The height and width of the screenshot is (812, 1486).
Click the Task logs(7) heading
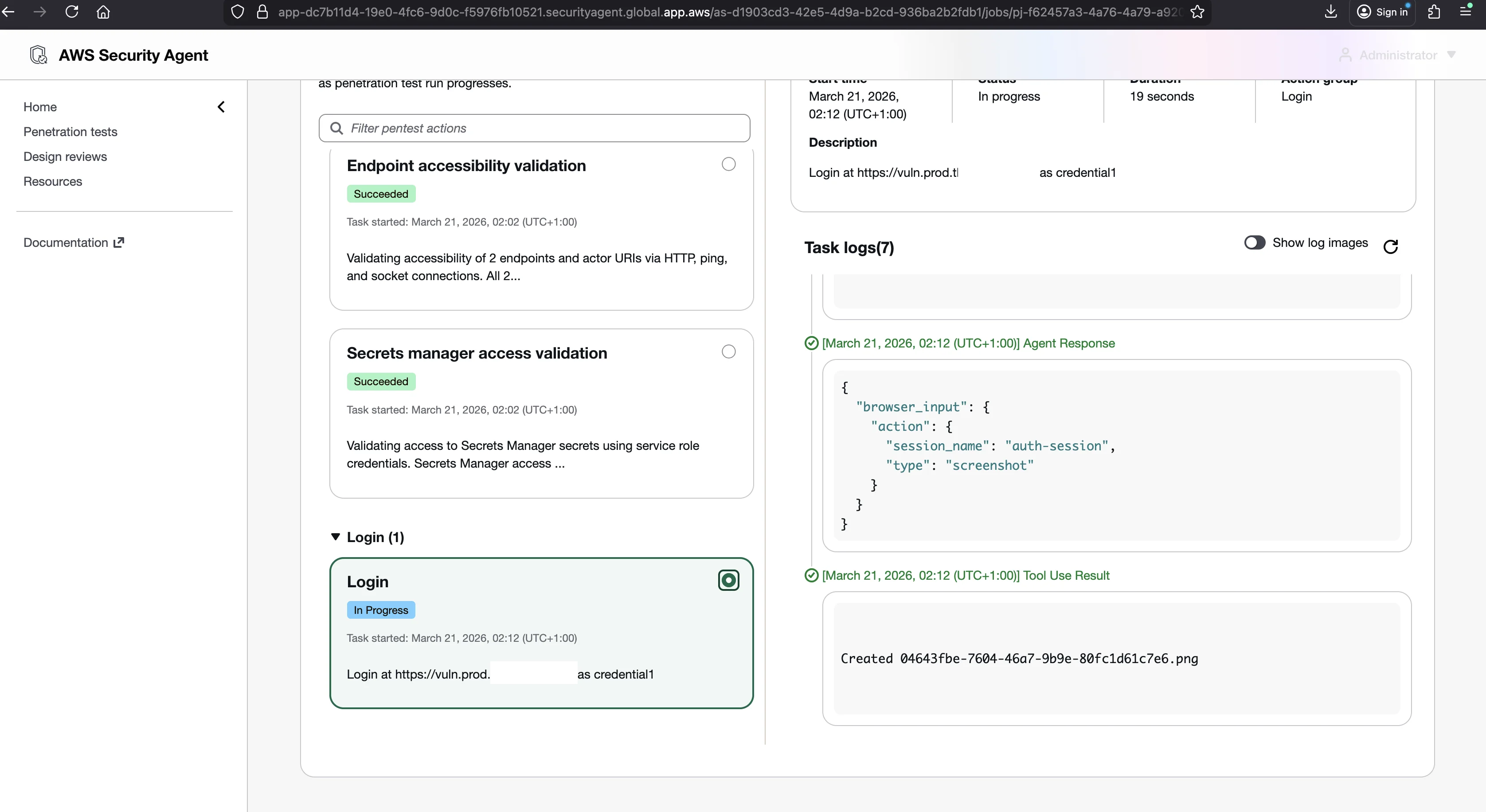849,247
